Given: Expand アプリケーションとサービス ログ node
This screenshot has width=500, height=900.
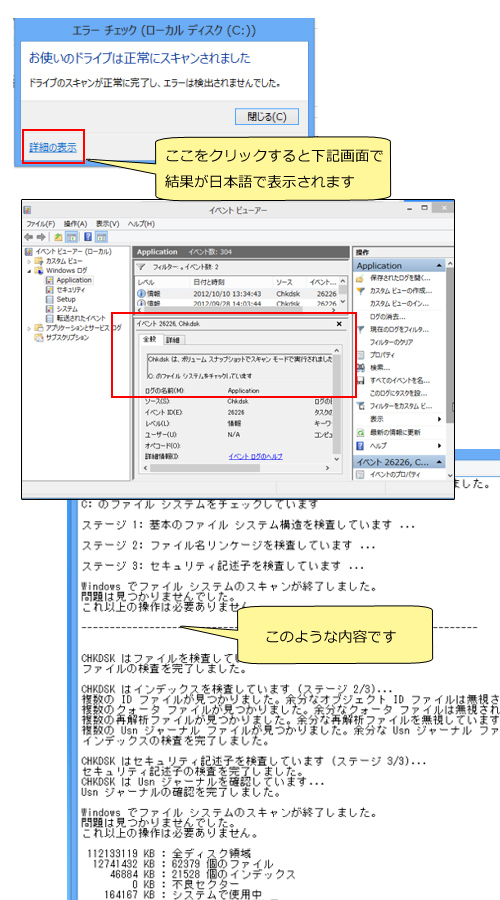Looking at the screenshot, I should pos(29,328).
